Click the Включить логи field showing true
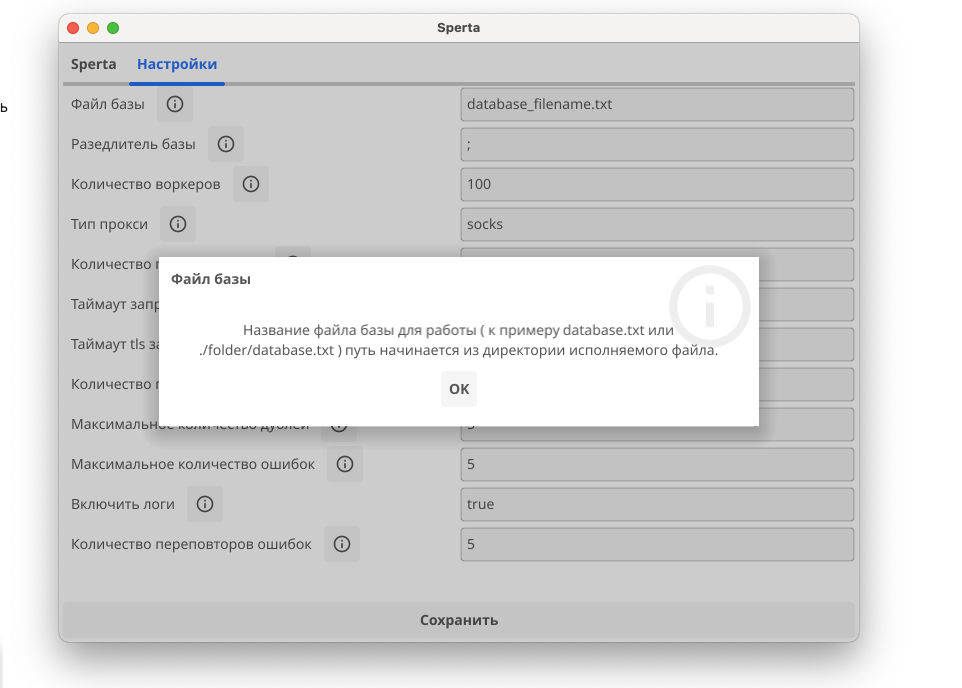This screenshot has width=962, height=688. [x=657, y=504]
